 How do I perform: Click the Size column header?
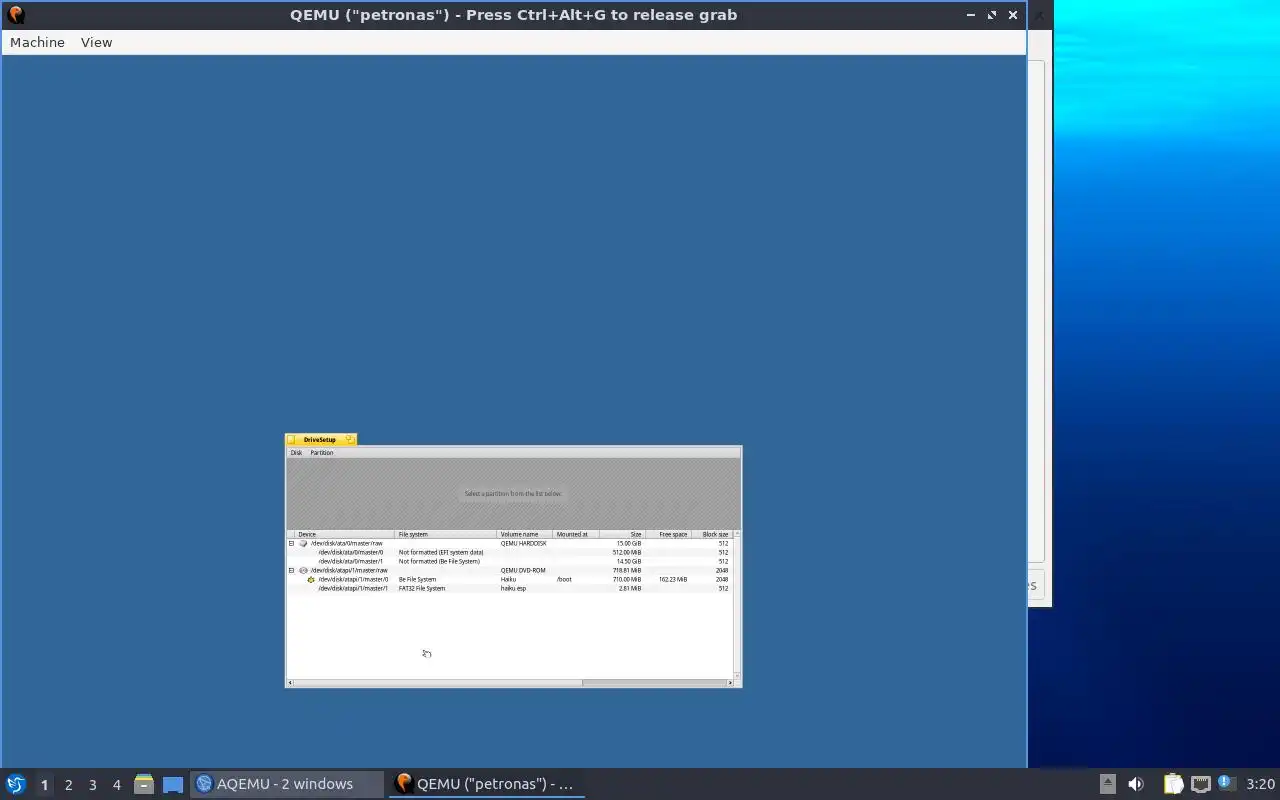622,534
